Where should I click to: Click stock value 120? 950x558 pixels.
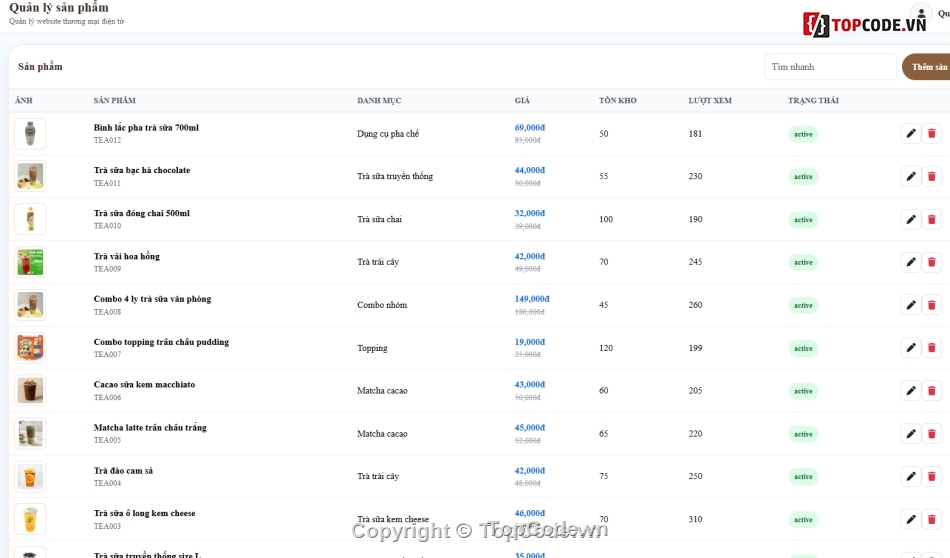(x=606, y=348)
